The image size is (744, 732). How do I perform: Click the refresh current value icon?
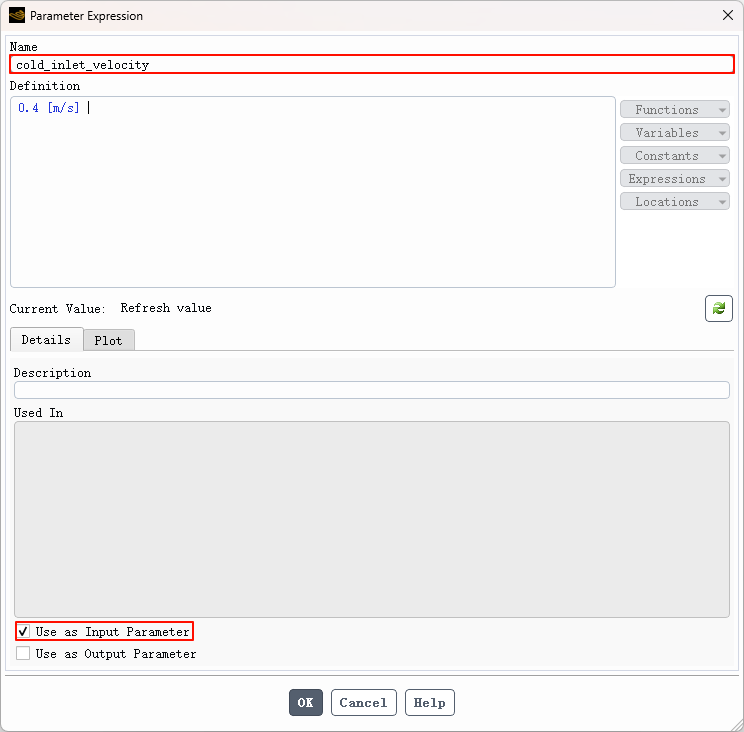click(718, 308)
